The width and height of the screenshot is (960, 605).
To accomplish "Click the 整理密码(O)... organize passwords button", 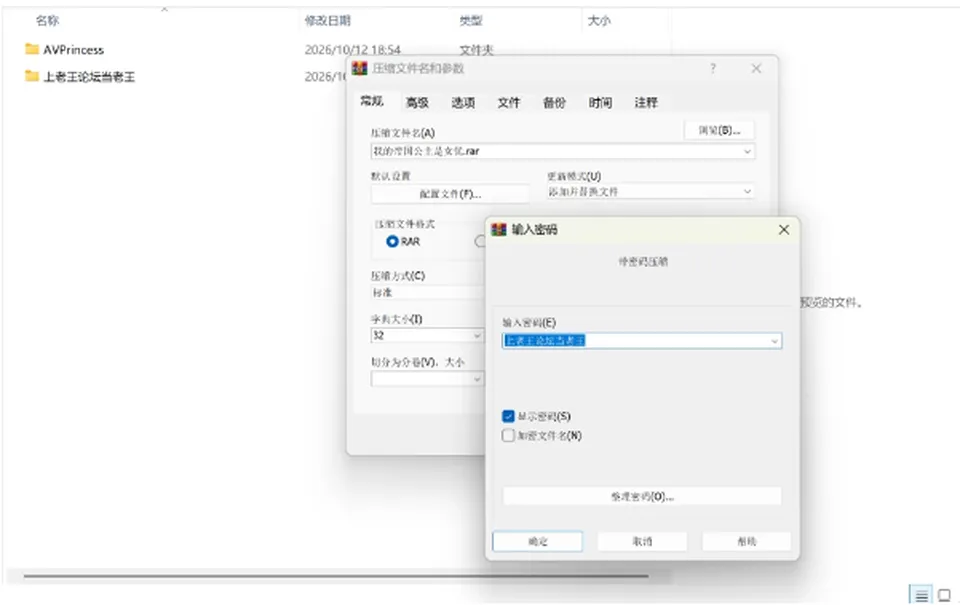I will tap(642, 496).
